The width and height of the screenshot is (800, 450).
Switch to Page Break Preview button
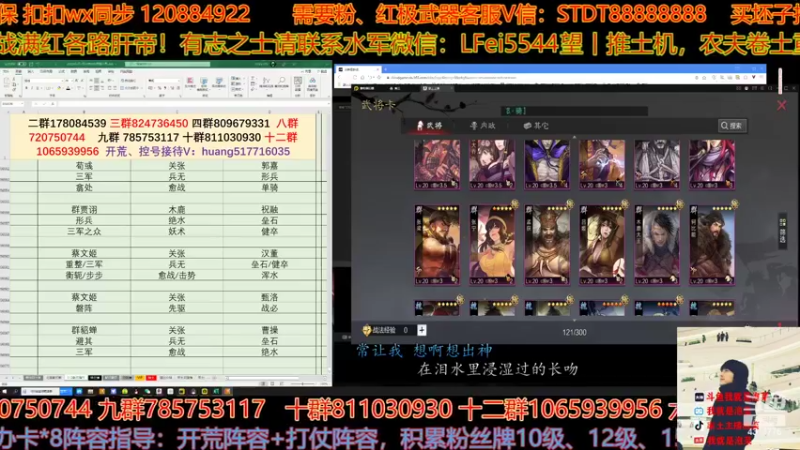[x=282, y=383]
